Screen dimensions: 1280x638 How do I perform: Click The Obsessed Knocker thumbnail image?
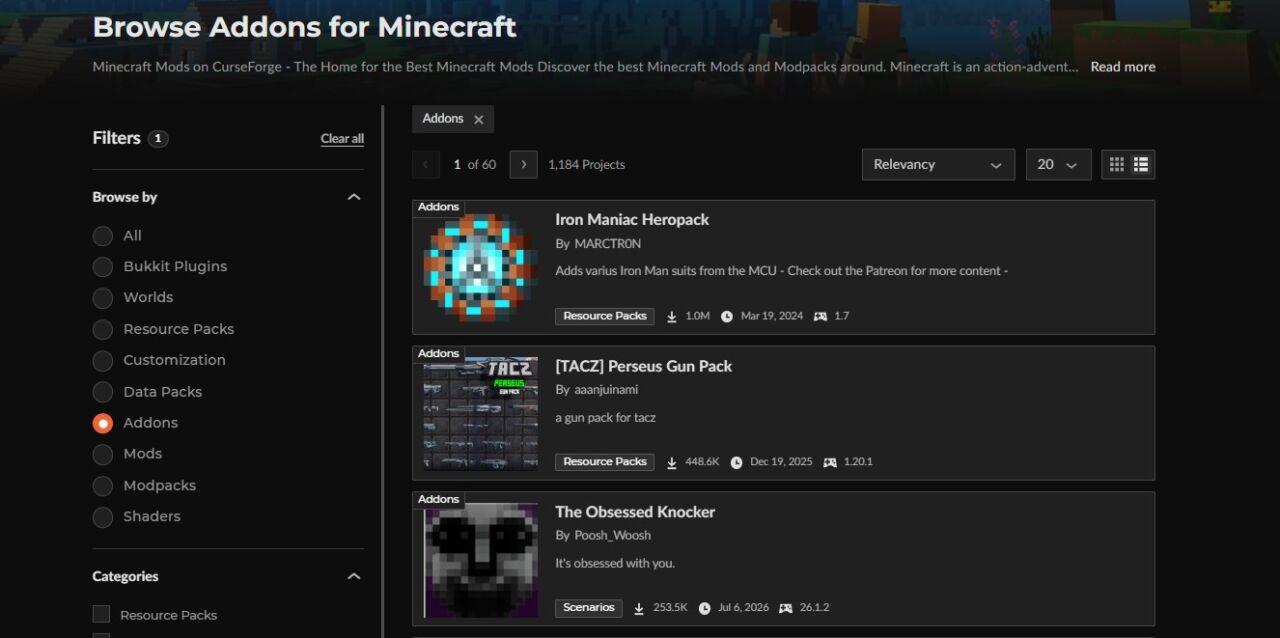pyautogui.click(x=480, y=560)
